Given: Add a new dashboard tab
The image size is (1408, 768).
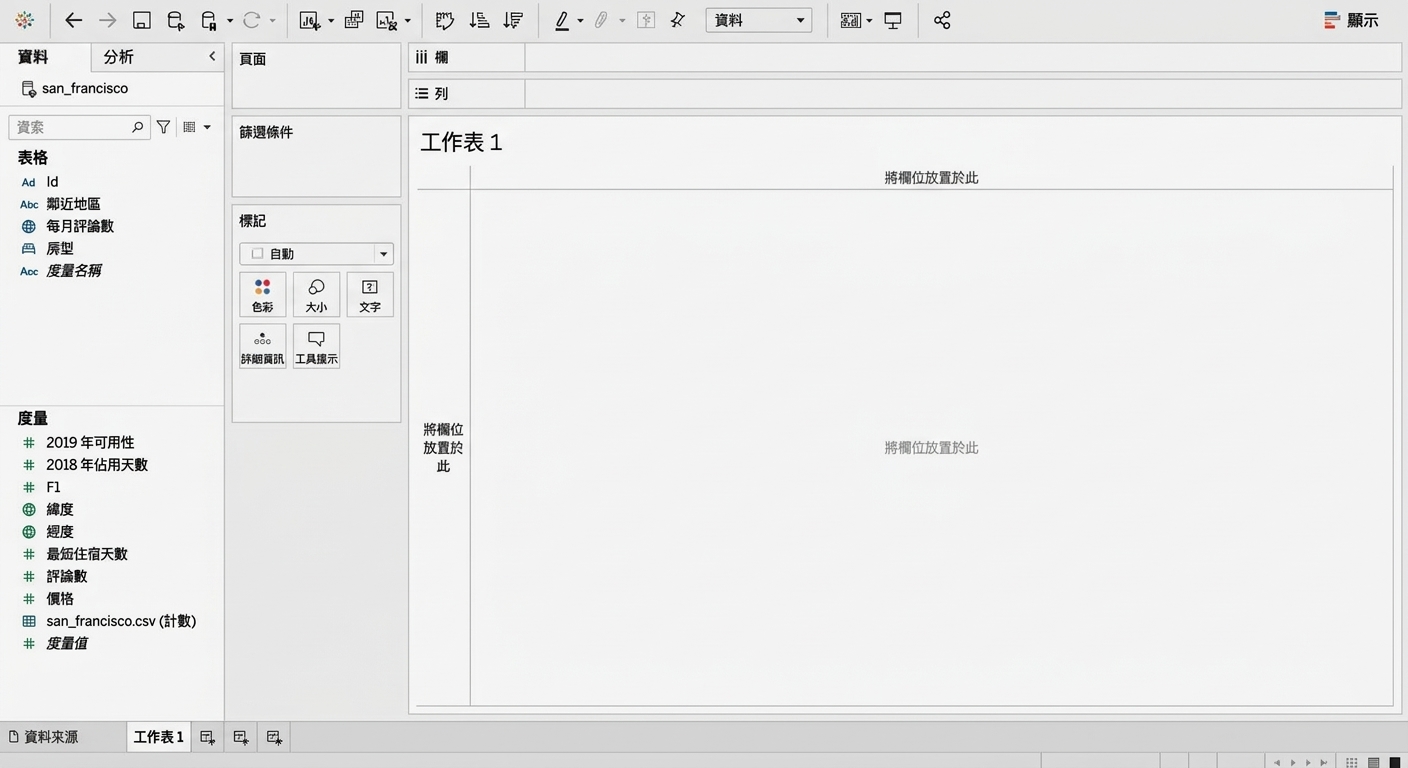Looking at the screenshot, I should [x=241, y=737].
